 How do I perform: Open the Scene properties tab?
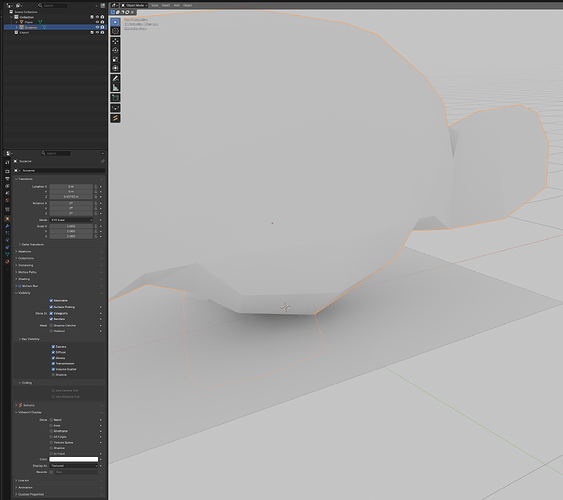7,193
